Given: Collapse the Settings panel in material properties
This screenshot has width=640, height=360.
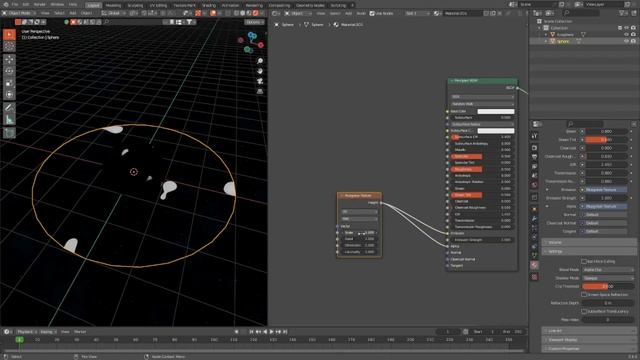Looking at the screenshot, I should click(590, 251).
